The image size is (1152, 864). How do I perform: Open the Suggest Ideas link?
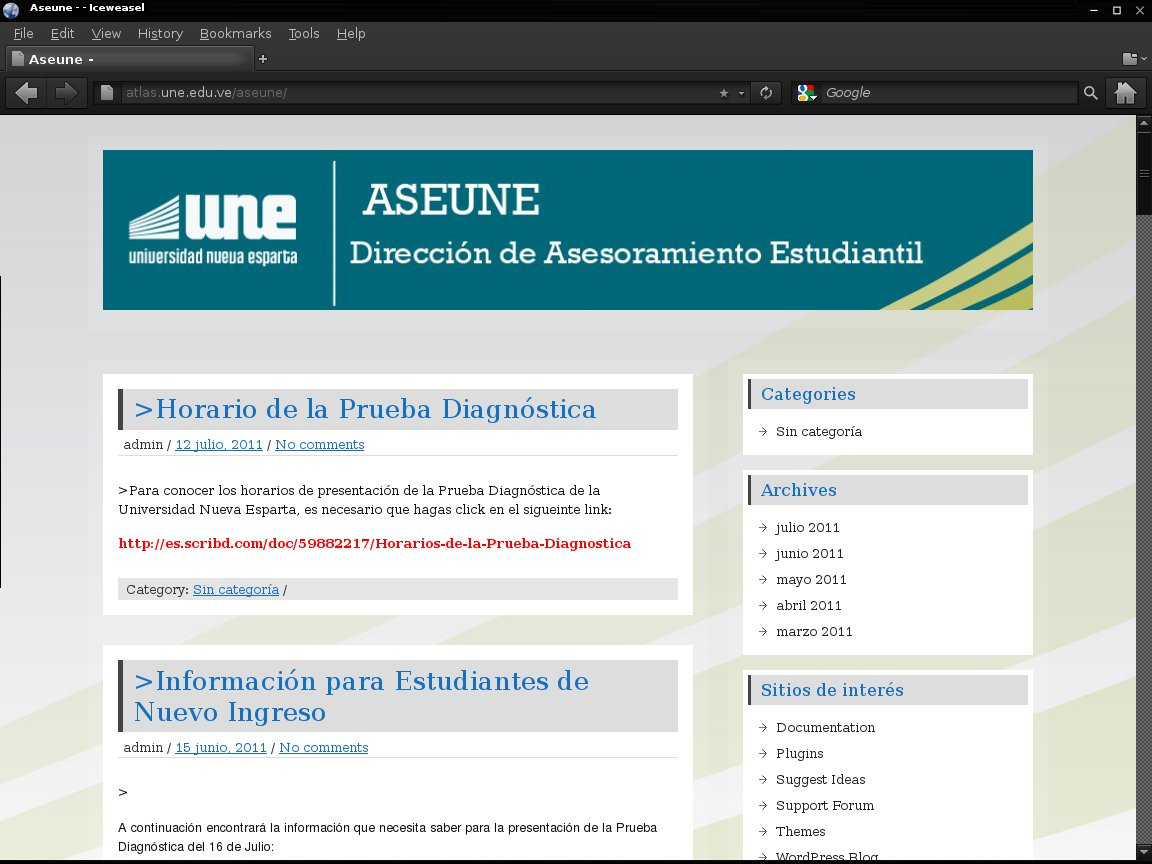[821, 780]
